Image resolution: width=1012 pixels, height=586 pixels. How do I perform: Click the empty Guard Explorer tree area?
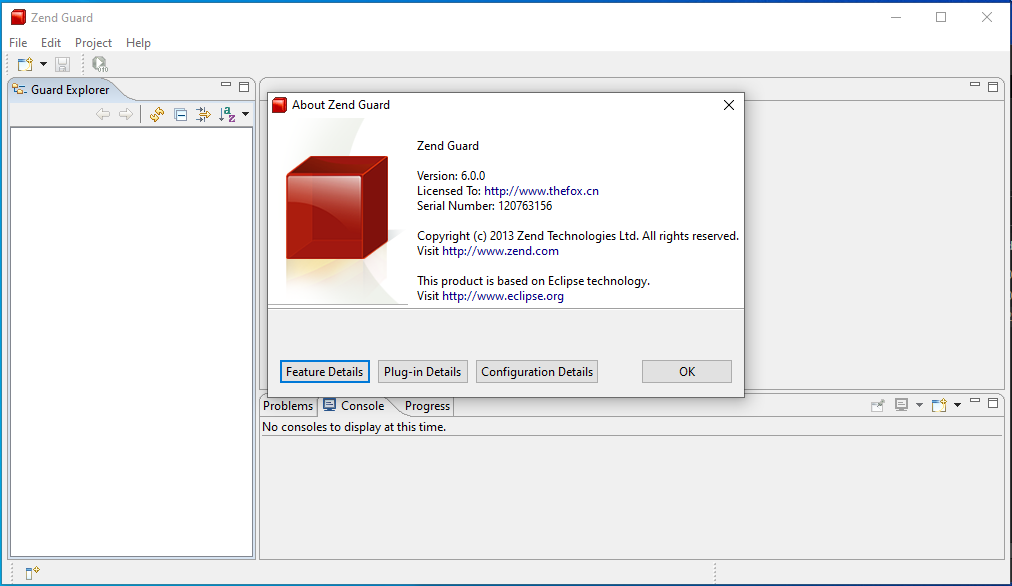tap(131, 342)
